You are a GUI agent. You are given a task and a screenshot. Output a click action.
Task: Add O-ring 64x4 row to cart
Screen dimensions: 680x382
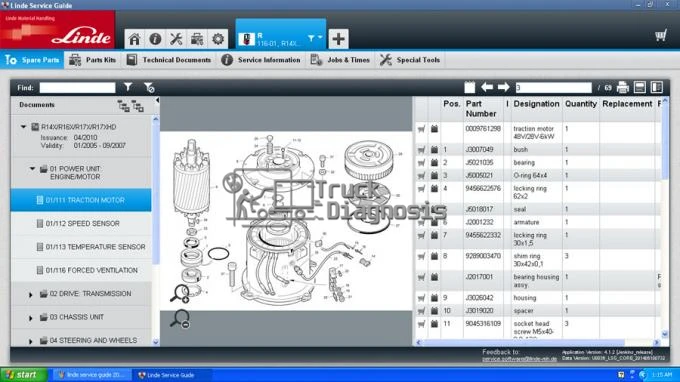tap(421, 176)
